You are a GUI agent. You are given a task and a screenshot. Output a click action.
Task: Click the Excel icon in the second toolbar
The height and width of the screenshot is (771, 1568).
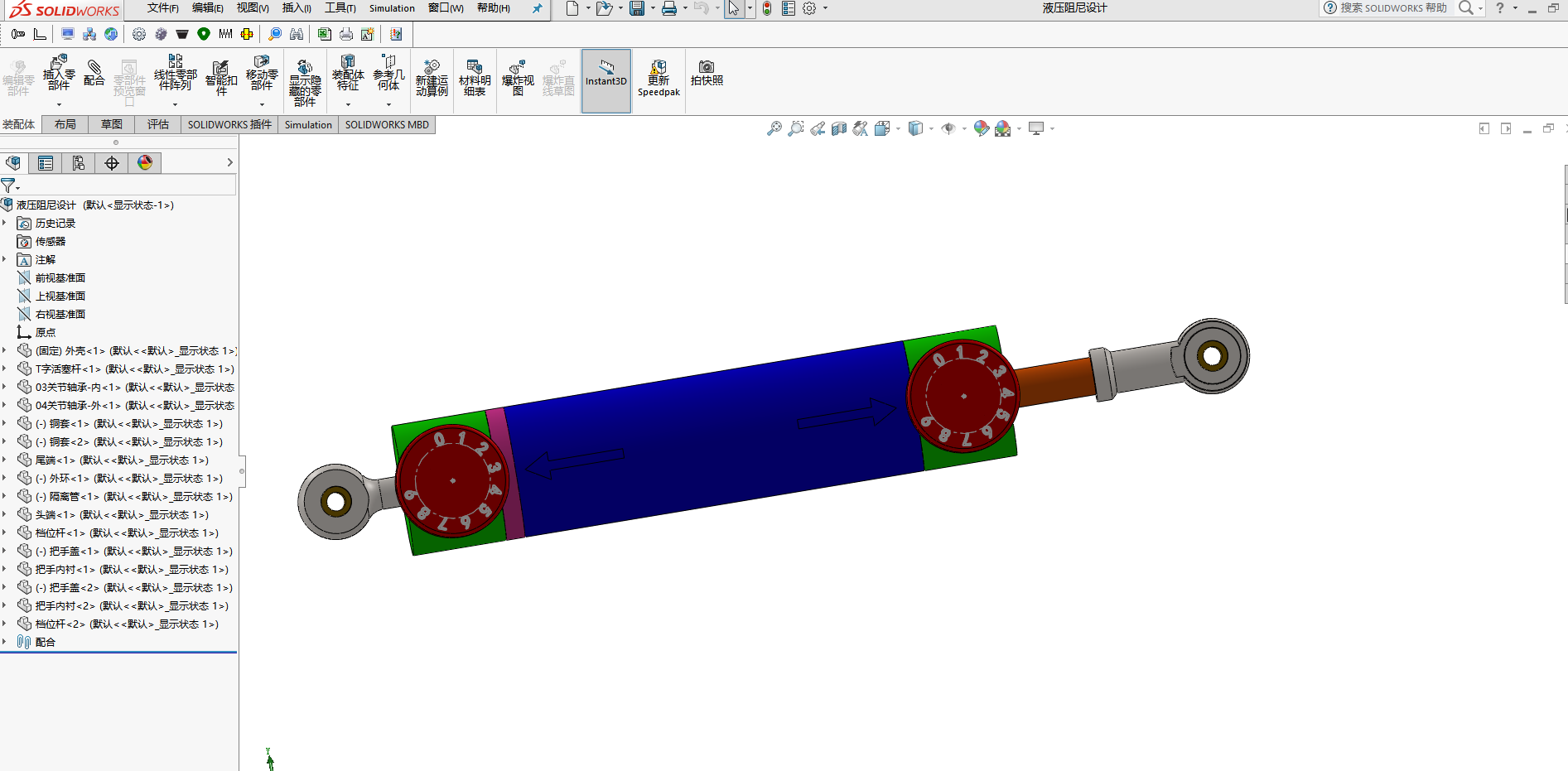pos(325,34)
